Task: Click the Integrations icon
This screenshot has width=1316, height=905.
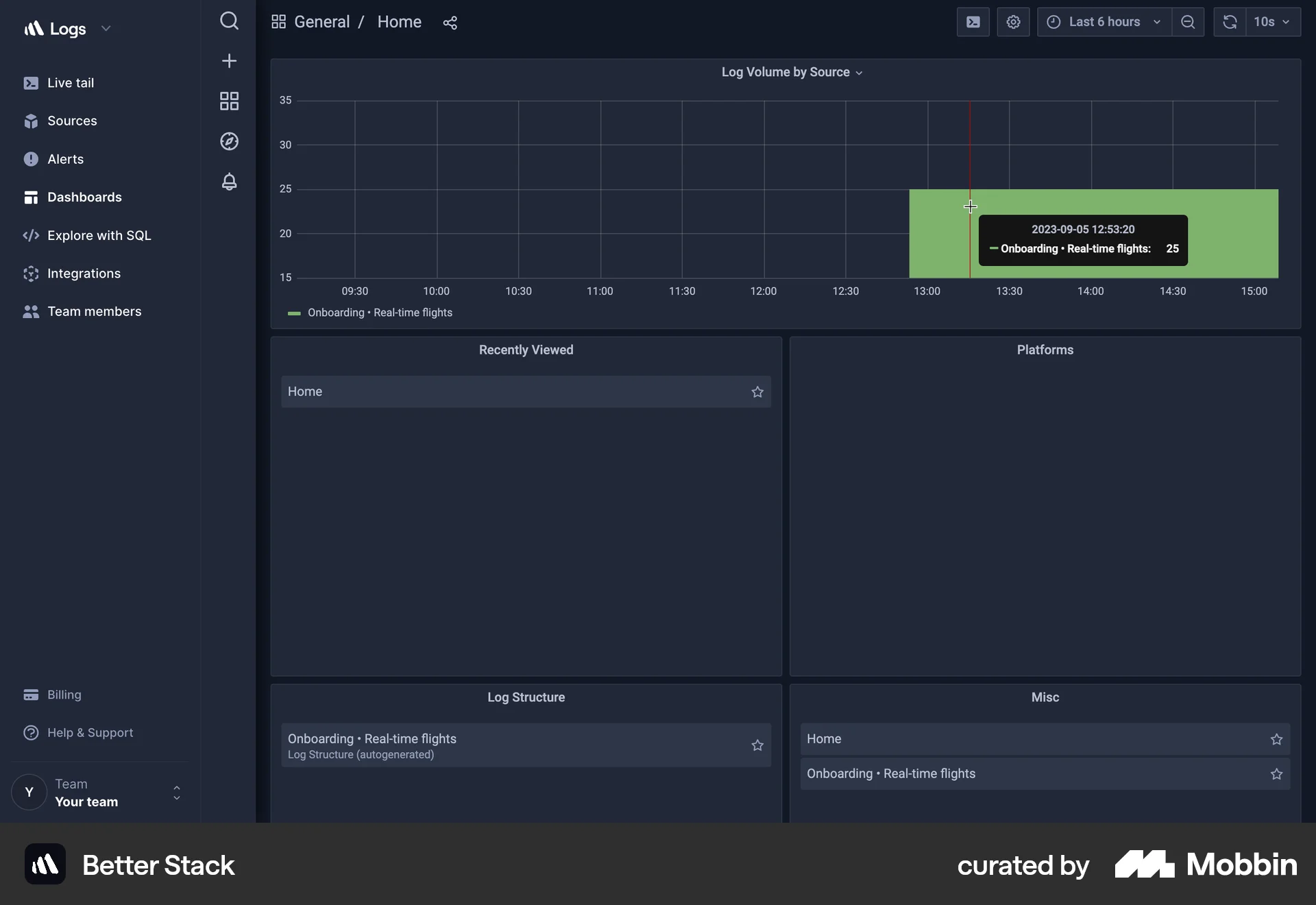Action: 31,274
